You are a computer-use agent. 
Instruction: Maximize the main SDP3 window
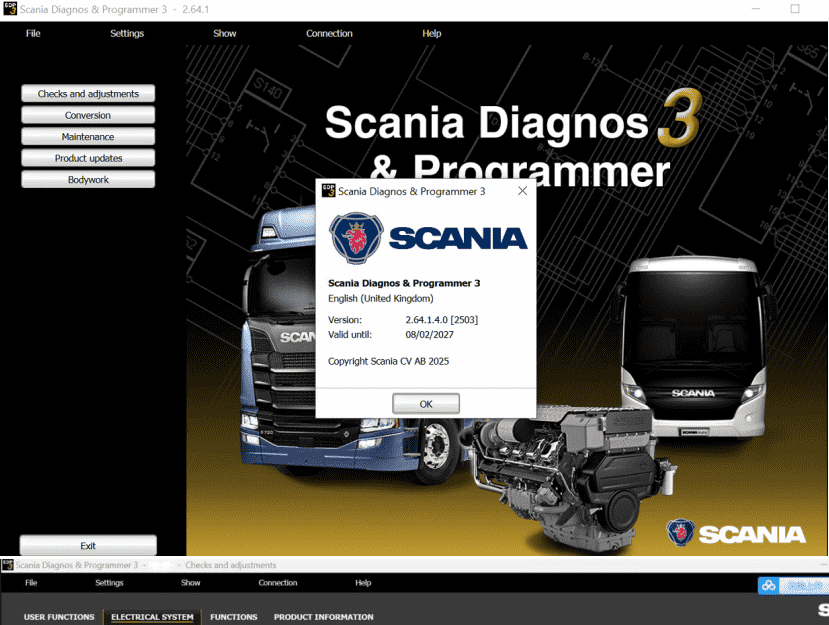point(795,9)
